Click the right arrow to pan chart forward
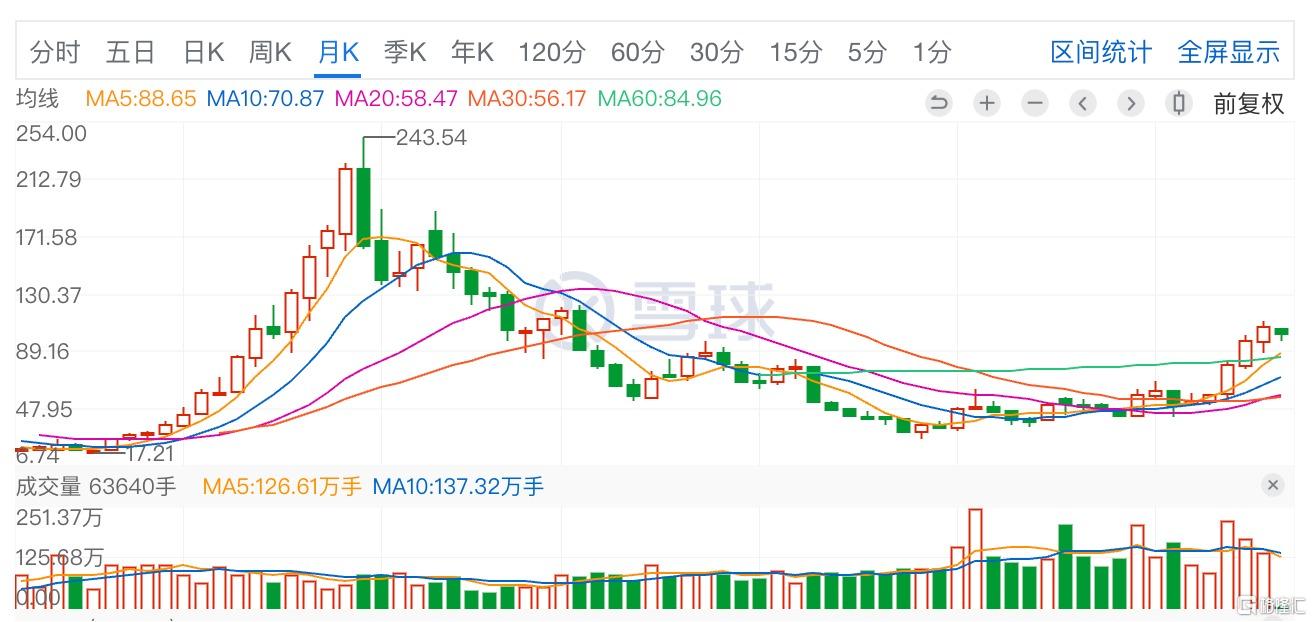1312x622 pixels. click(x=1131, y=103)
